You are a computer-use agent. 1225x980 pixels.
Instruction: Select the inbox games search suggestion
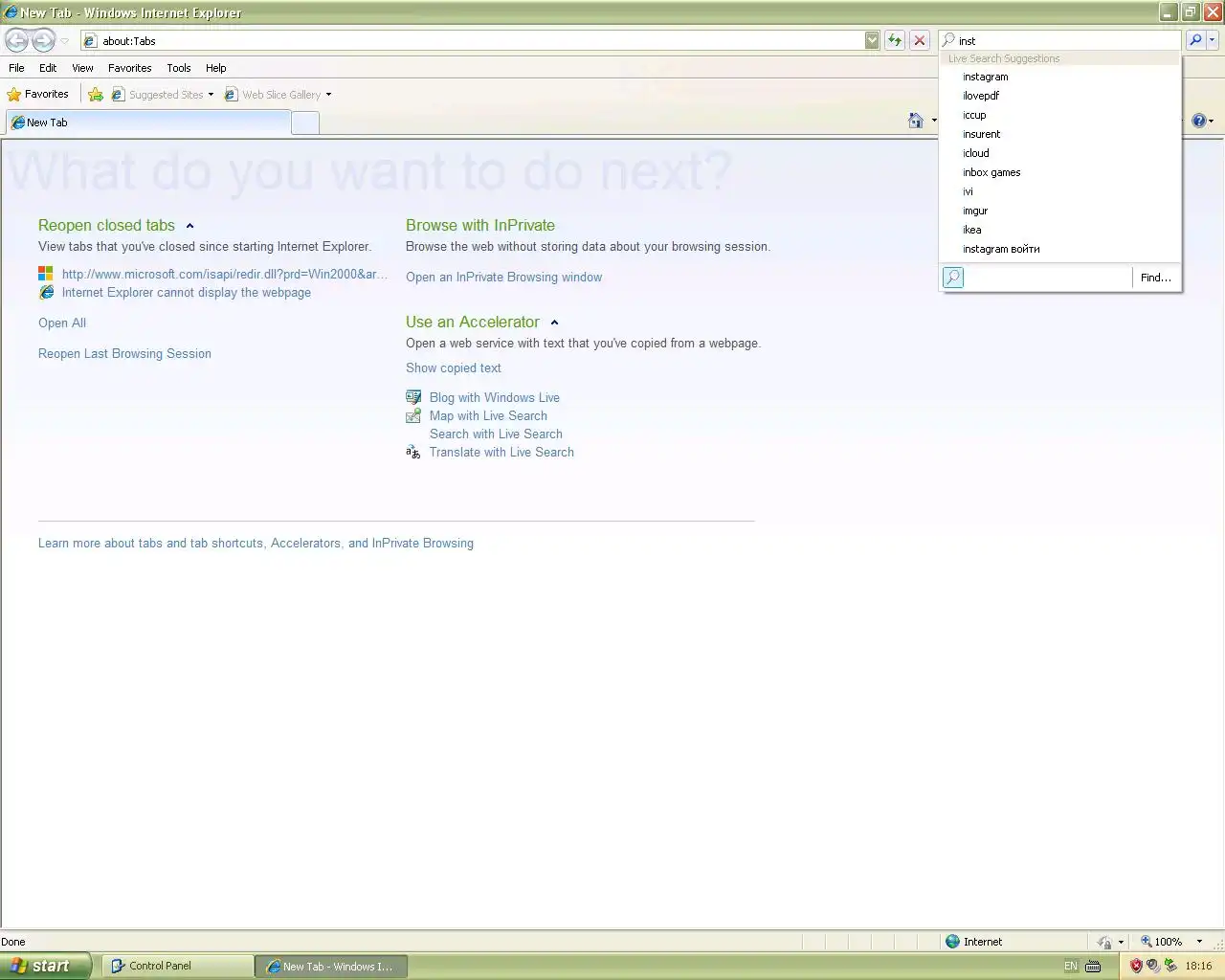1060,172
